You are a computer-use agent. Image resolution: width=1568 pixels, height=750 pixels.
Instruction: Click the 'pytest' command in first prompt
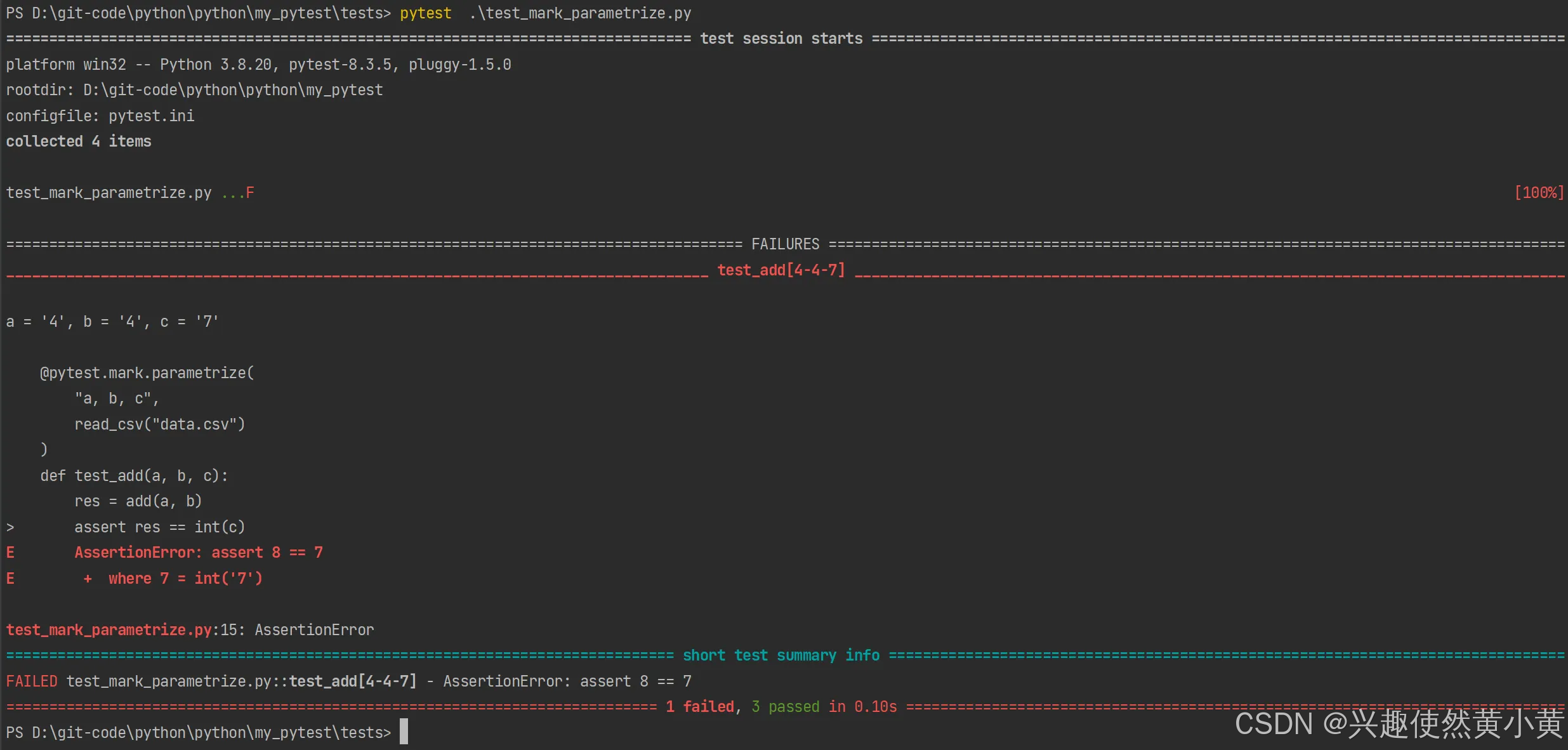pos(425,13)
